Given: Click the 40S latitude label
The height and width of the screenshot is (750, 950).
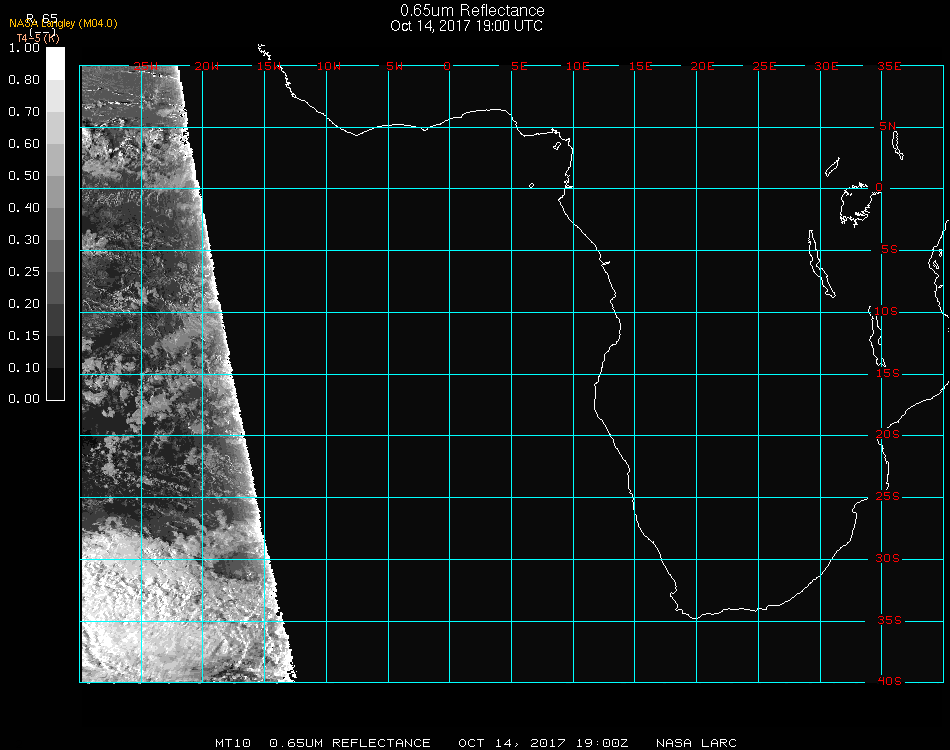Looking at the screenshot, I should [x=888, y=682].
